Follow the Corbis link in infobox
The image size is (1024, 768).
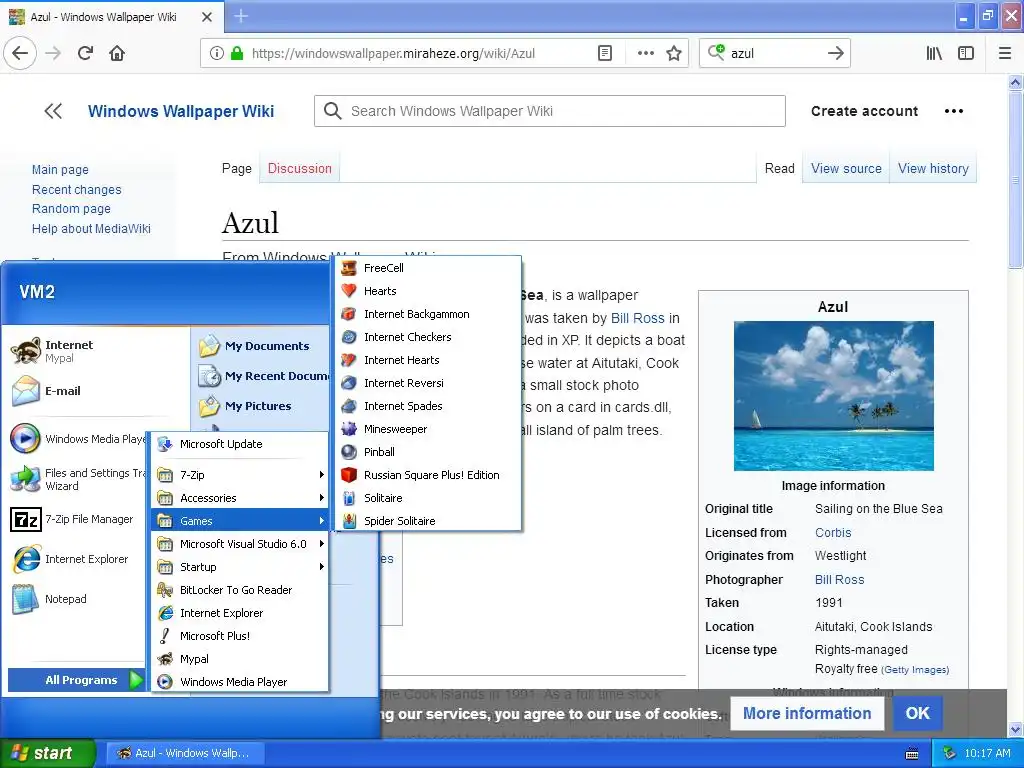[x=833, y=532]
